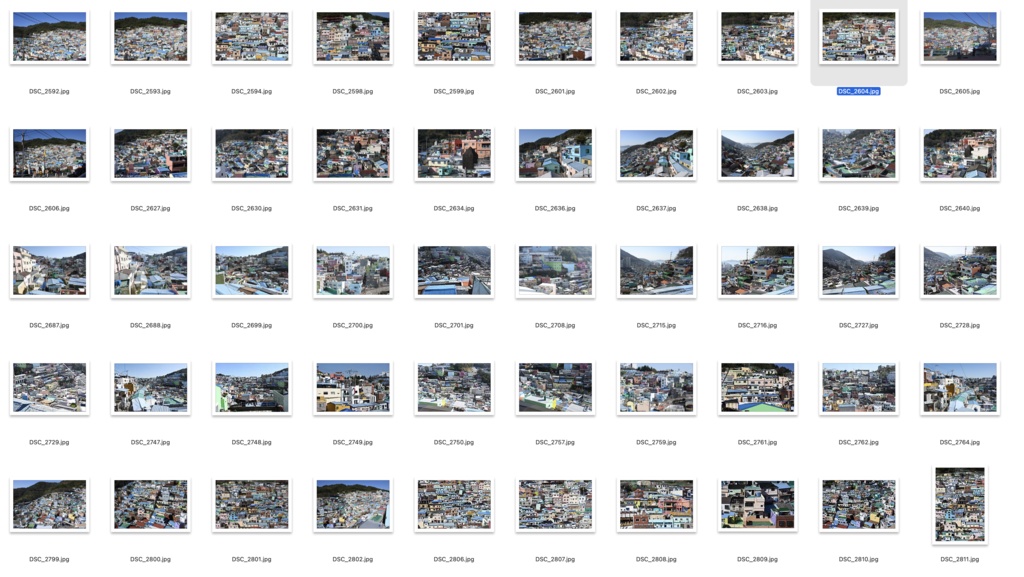
Task: Choose the DSC_2799.jpg image thumbnail
Action: 50,505
